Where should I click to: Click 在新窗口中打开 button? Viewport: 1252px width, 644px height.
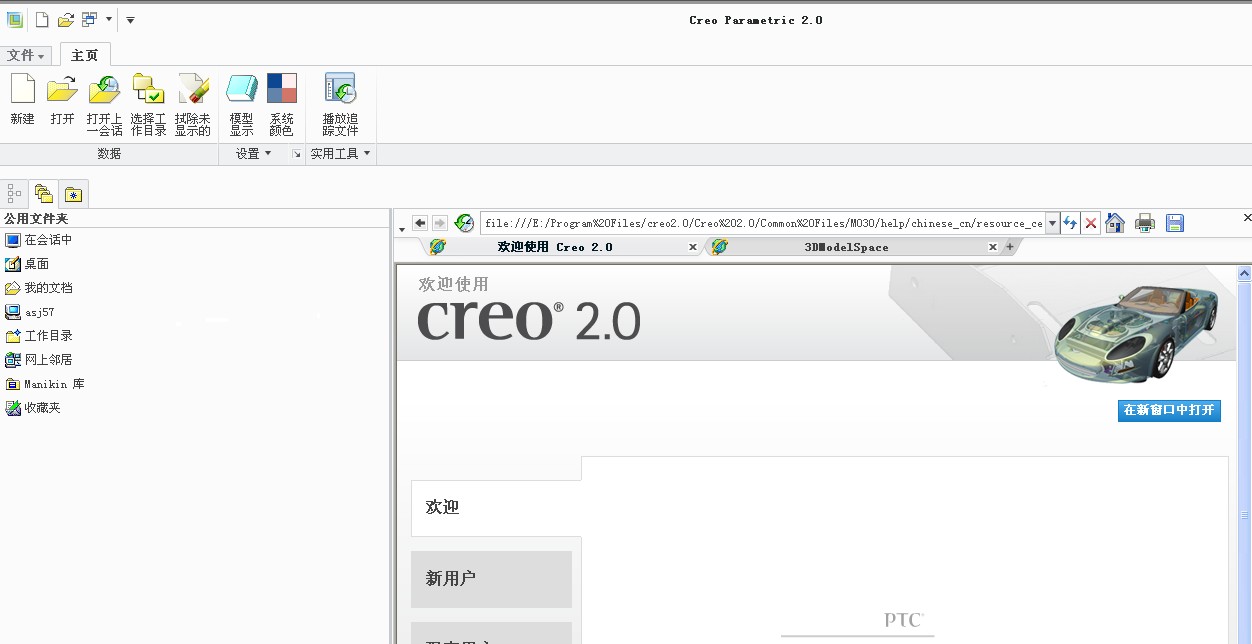tap(1169, 410)
